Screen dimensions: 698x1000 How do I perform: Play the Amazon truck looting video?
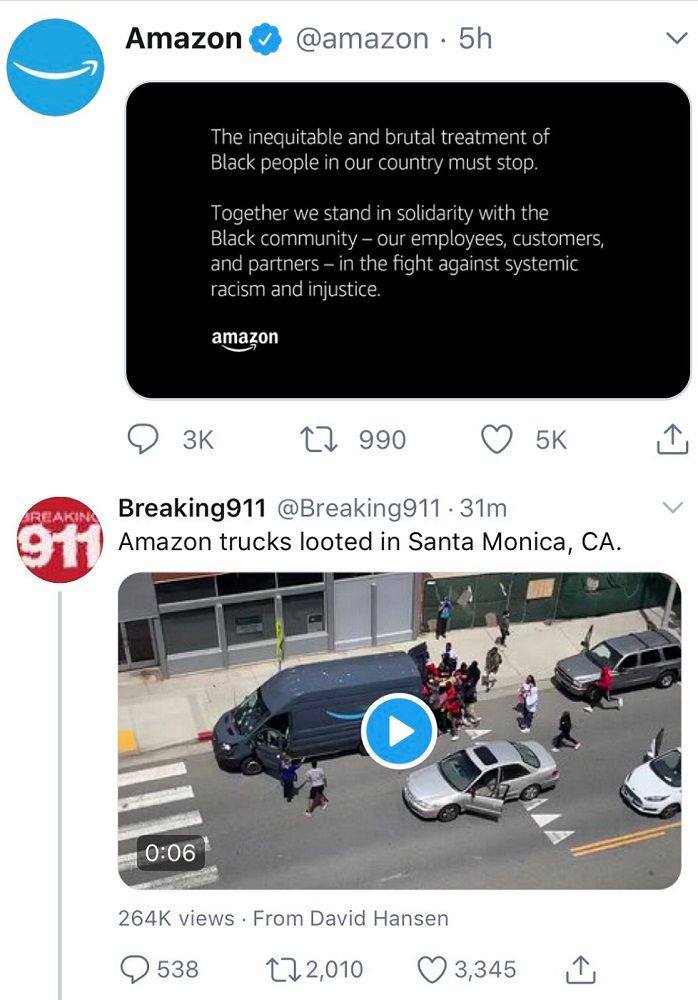(399, 731)
